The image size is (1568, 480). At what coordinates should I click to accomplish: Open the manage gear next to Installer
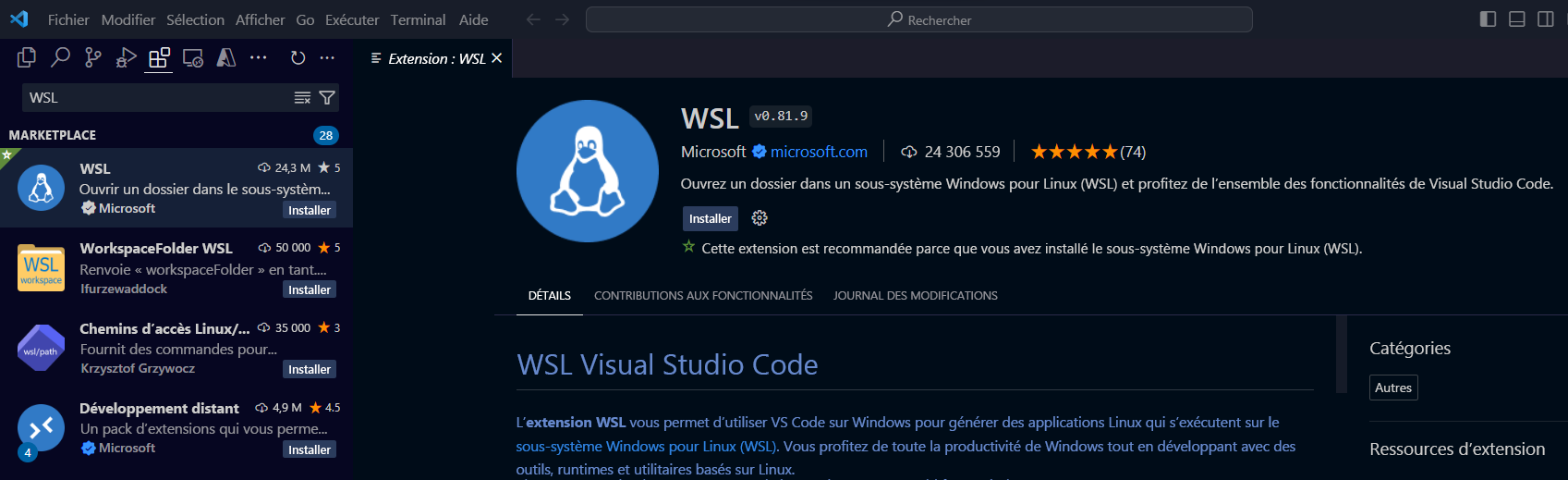pyautogui.click(x=760, y=218)
